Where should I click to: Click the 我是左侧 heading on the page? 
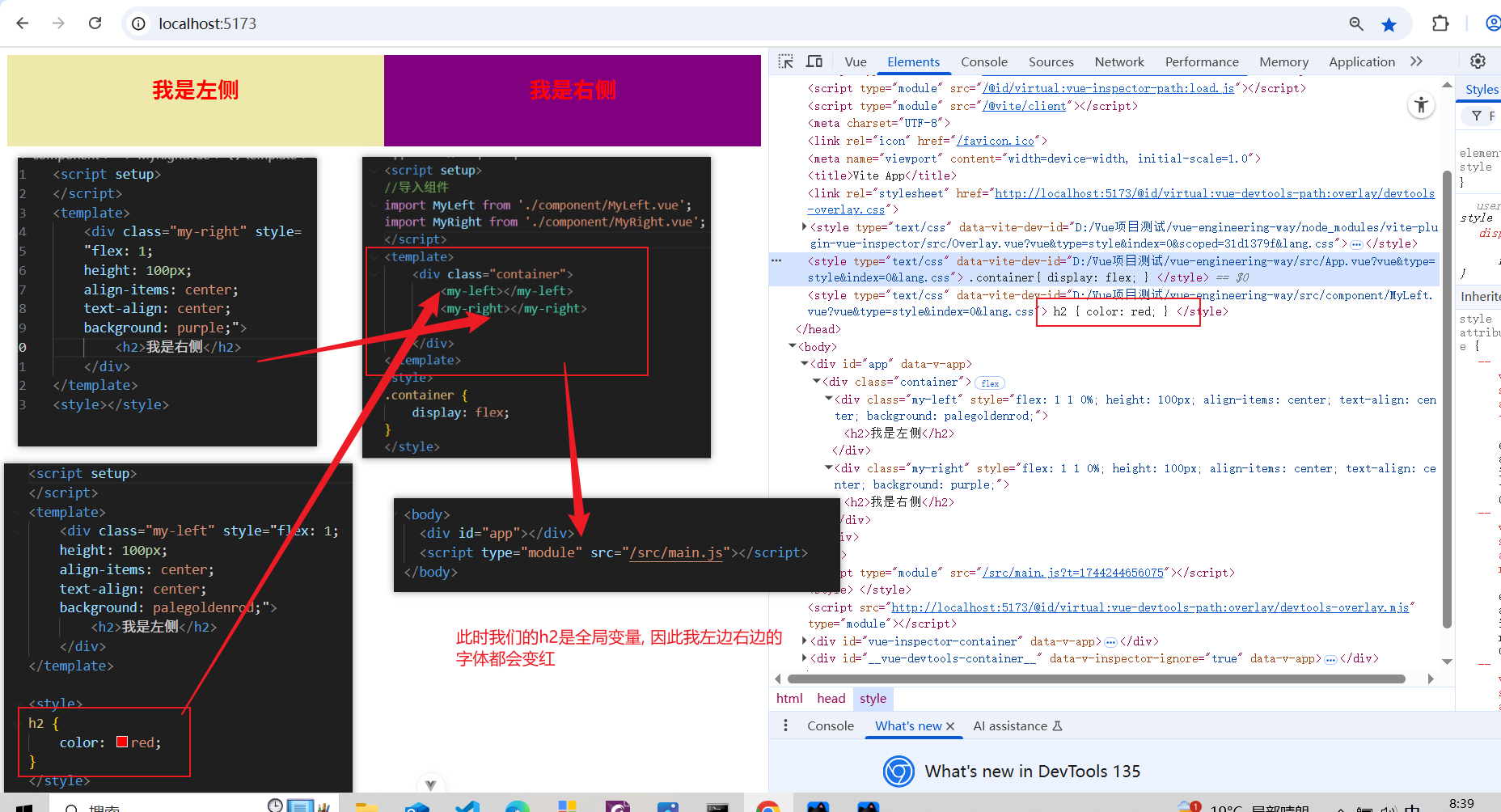coord(196,90)
